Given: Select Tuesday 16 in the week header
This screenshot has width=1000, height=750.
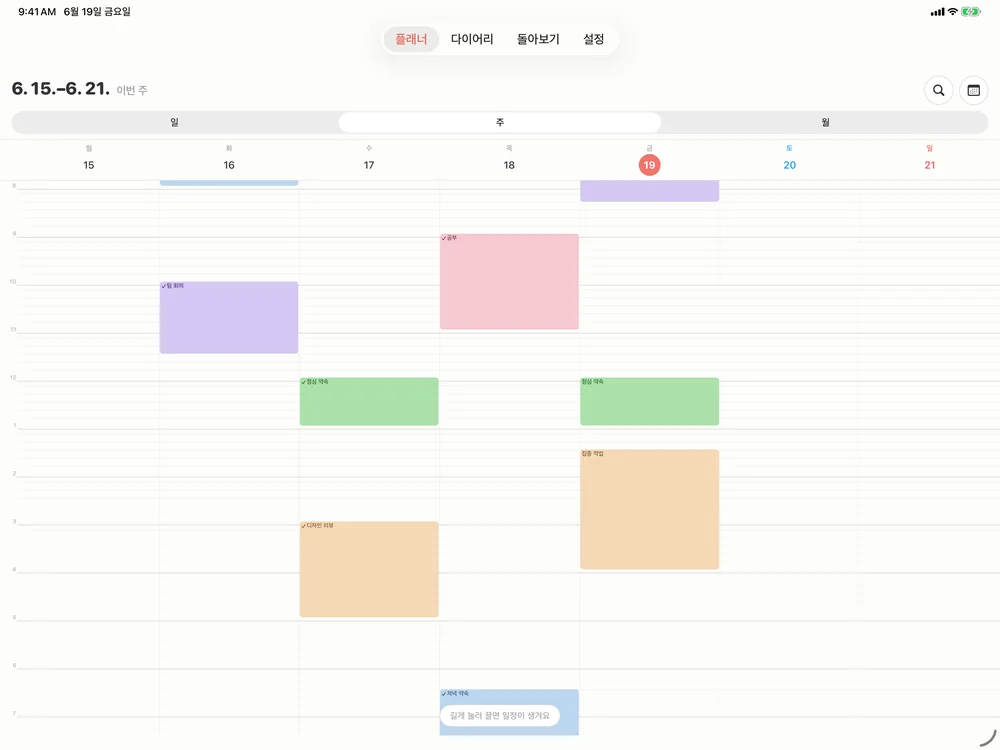Looking at the screenshot, I should pos(229,165).
